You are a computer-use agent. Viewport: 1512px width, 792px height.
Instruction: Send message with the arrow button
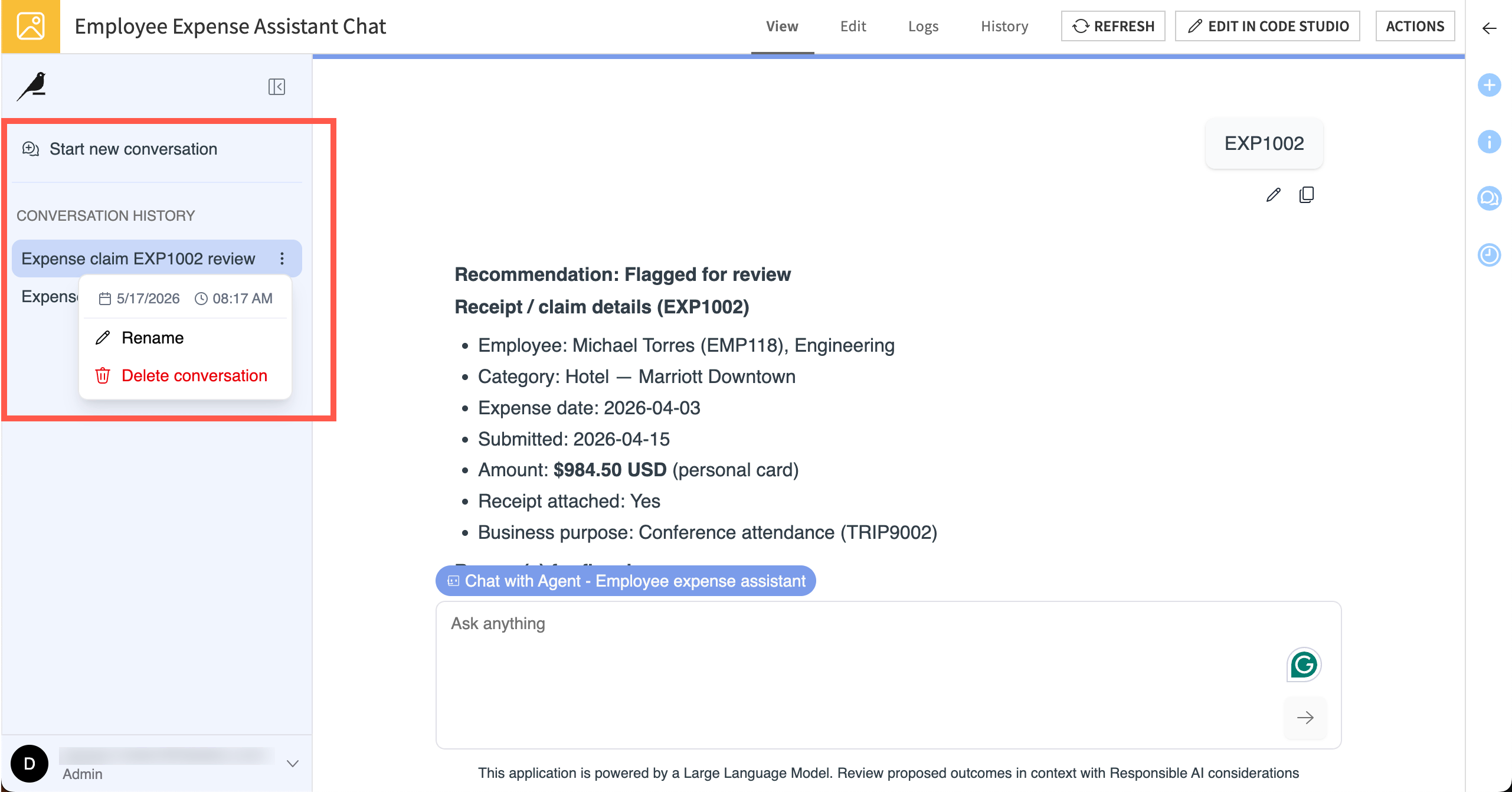point(1305,718)
